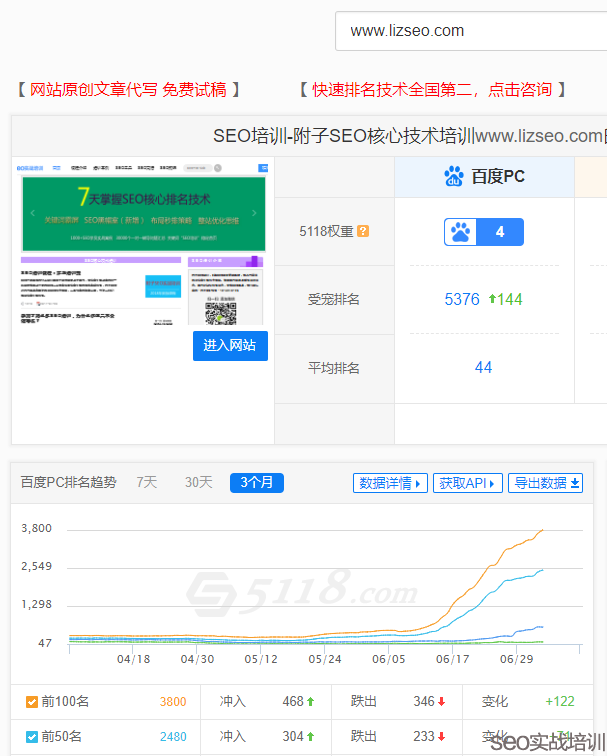Switch trend range to 30天
Screen dimensions: 607x756
199,482
